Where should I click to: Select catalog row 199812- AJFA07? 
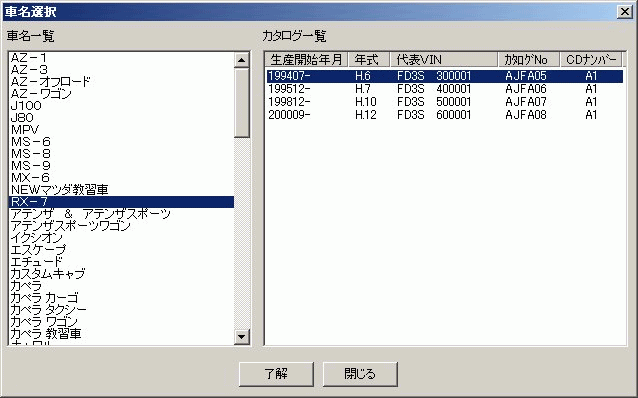445,102
